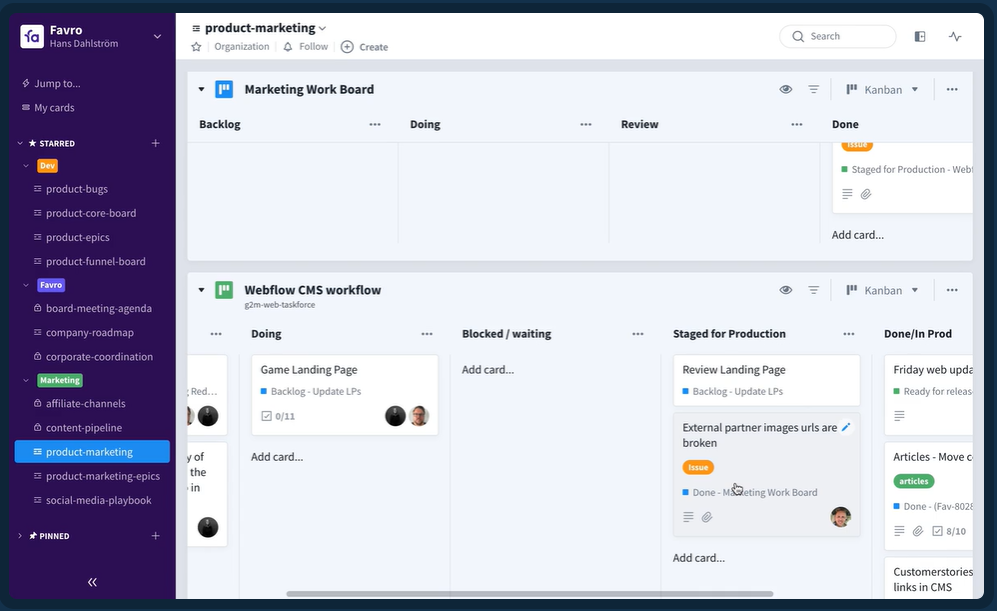Click checklist 0/11 on Game Landing Page
This screenshot has height=611, width=997.
coord(278,416)
